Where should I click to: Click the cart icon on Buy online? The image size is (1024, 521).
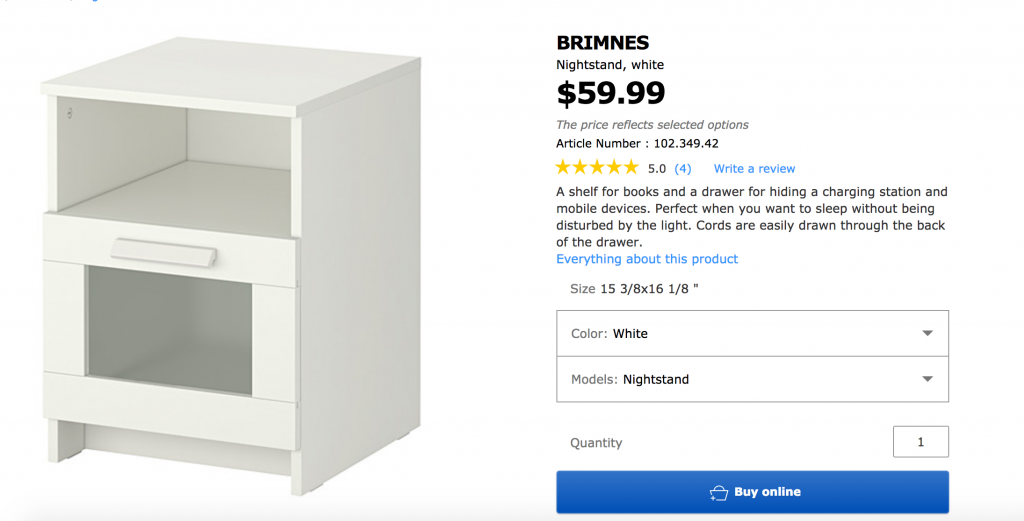[718, 493]
